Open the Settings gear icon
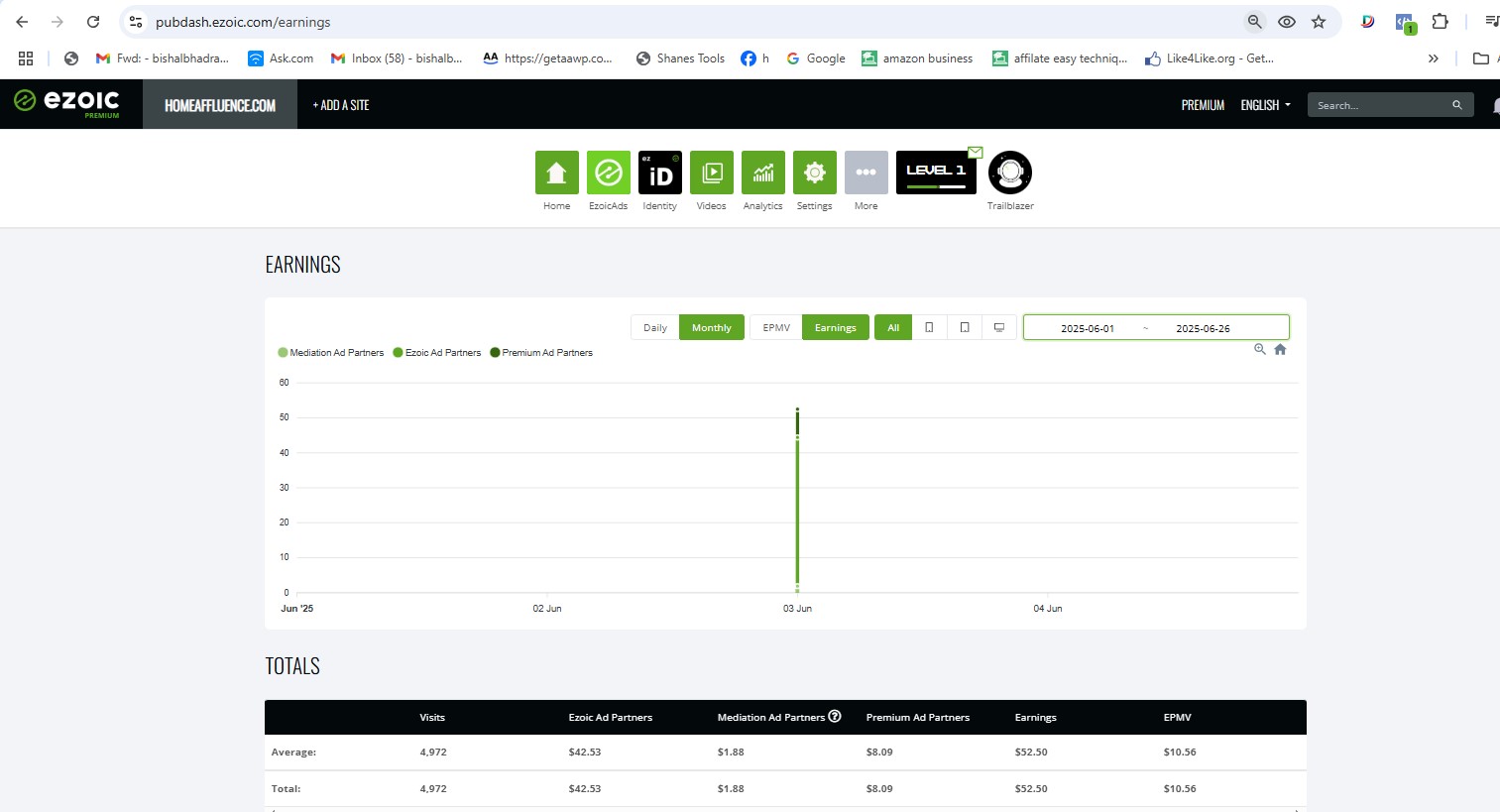The height and width of the screenshot is (812, 1500). pos(814,173)
